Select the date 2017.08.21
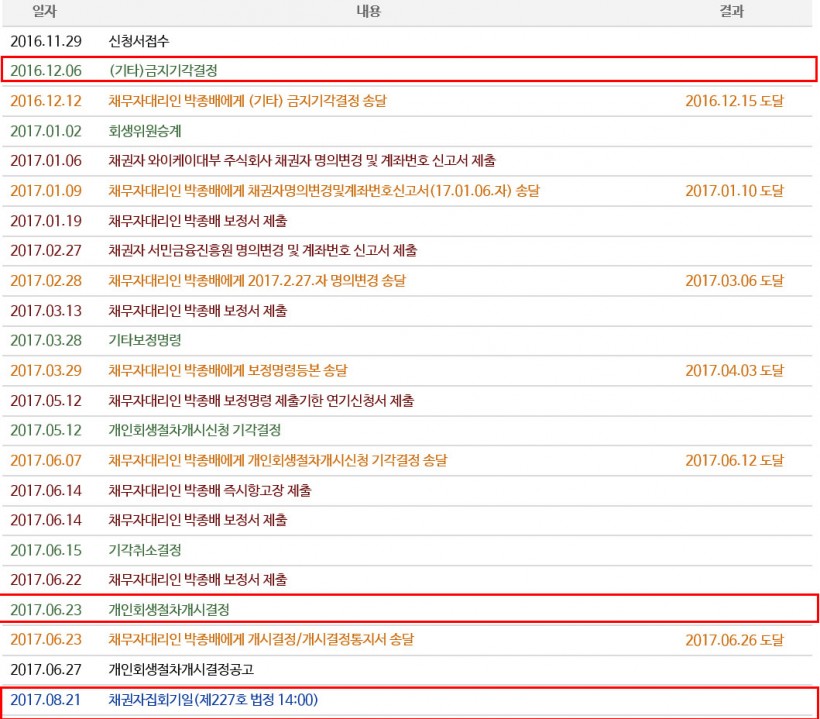This screenshot has width=820, height=719. tap(46, 700)
